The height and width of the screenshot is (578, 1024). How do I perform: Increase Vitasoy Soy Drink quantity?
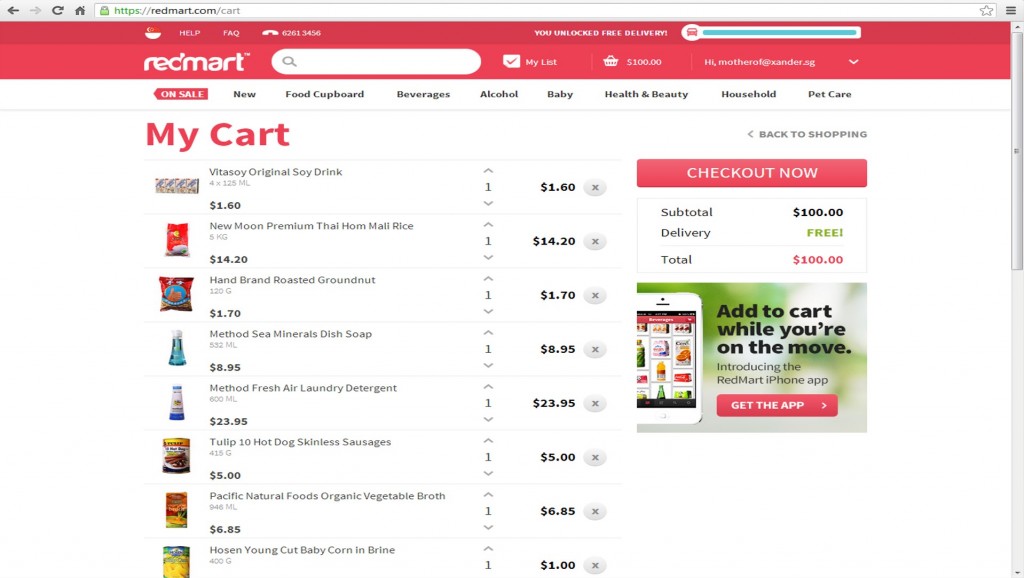point(488,170)
